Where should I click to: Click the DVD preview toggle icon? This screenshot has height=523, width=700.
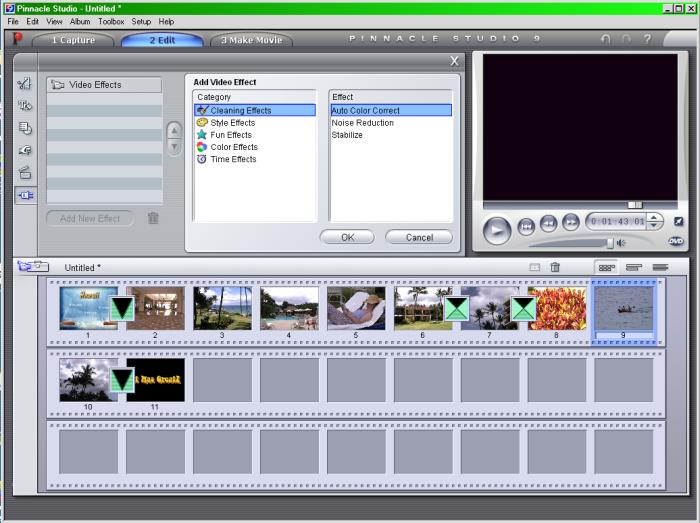point(676,241)
